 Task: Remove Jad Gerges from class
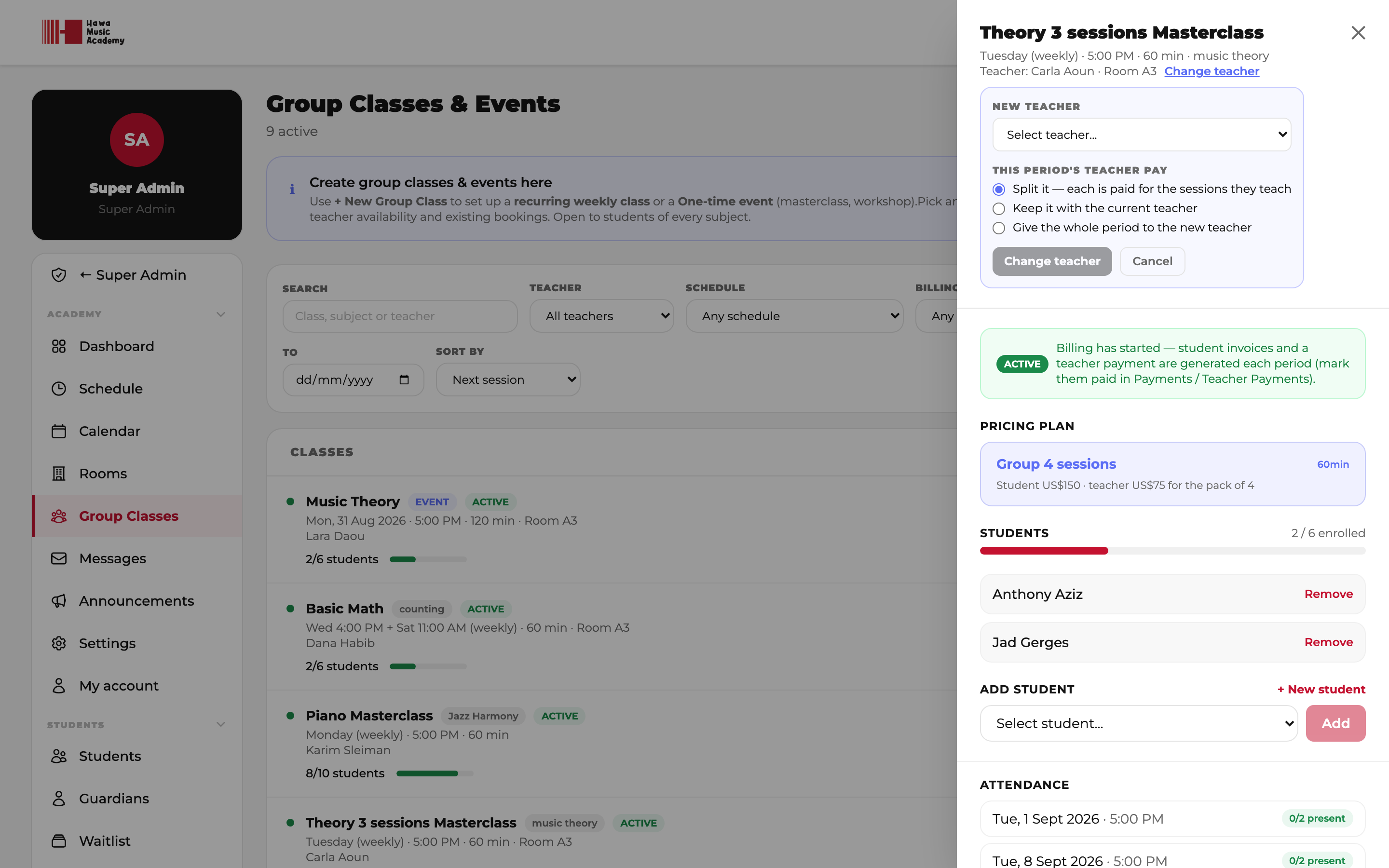tap(1328, 642)
